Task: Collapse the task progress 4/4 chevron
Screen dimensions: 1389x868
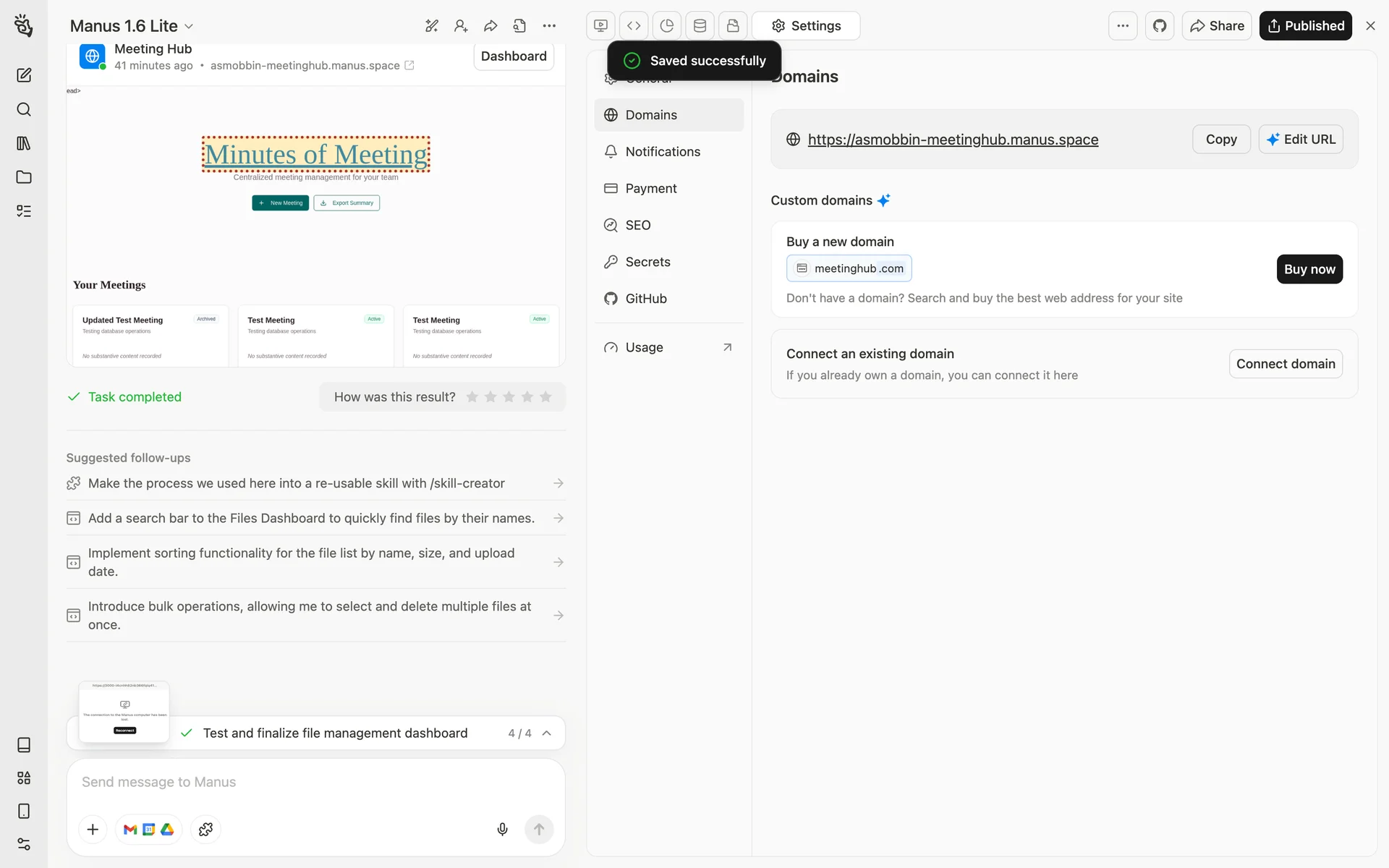Action: [547, 733]
